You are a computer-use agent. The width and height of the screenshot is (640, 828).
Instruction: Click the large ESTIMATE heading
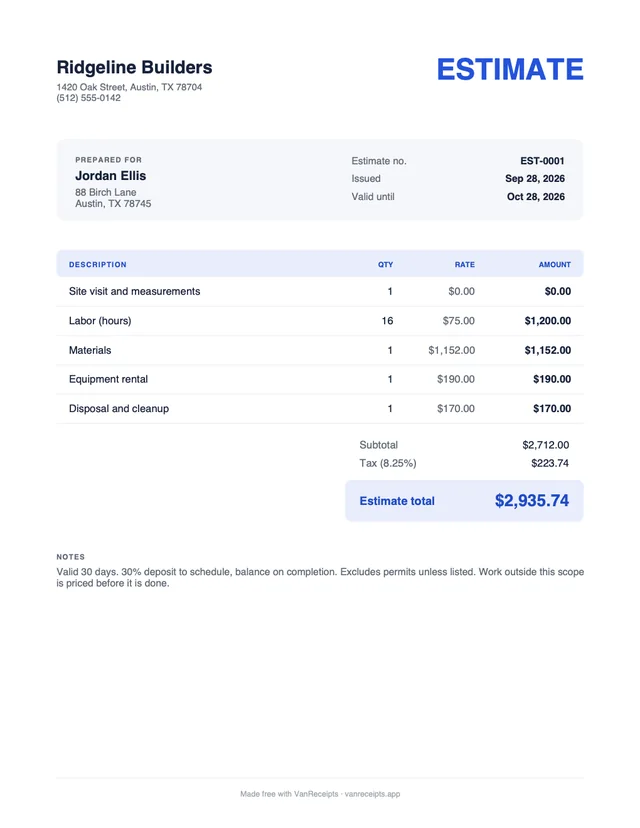pos(510,70)
